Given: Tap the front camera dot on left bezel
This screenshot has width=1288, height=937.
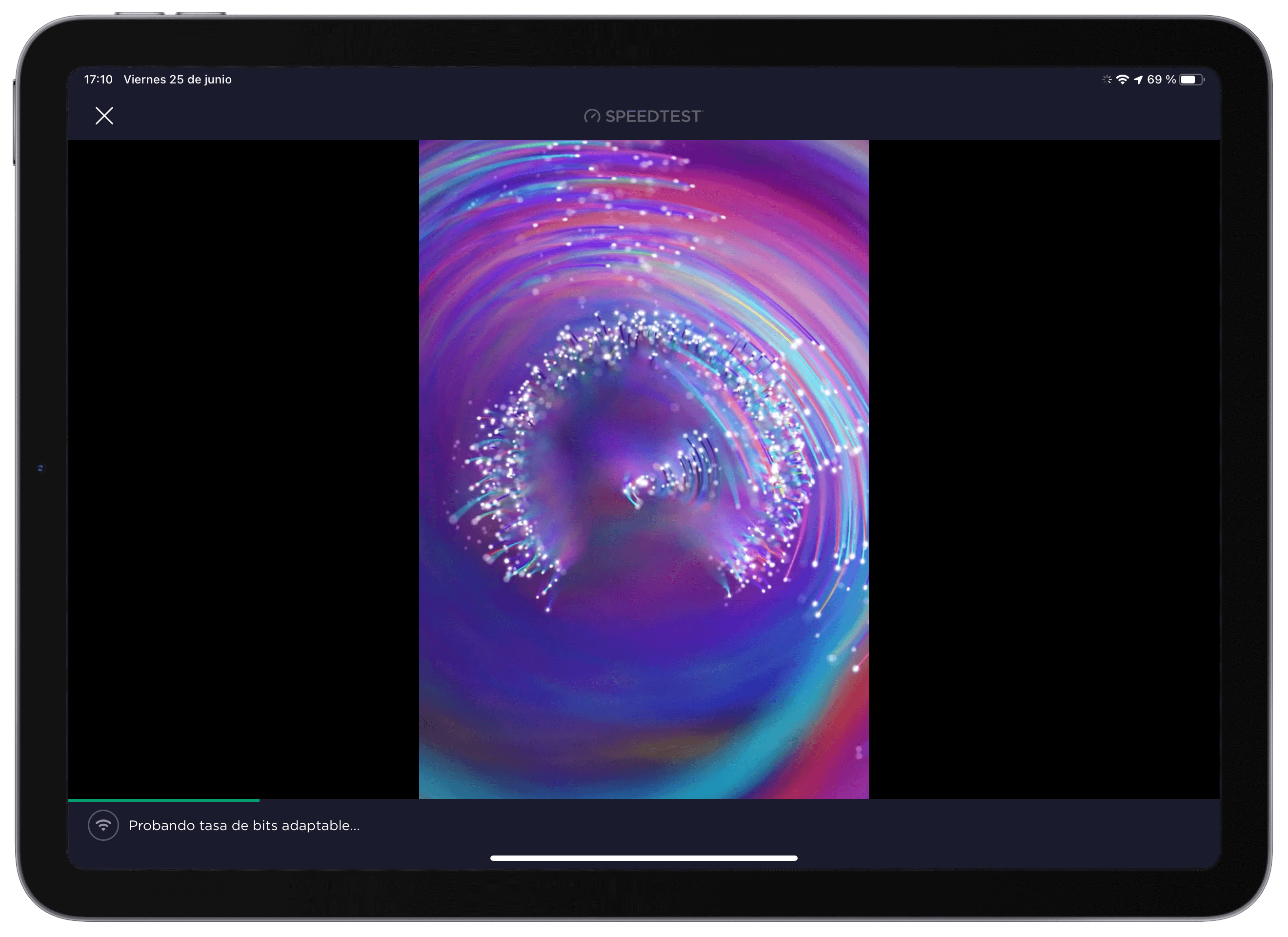Looking at the screenshot, I should tap(40, 468).
